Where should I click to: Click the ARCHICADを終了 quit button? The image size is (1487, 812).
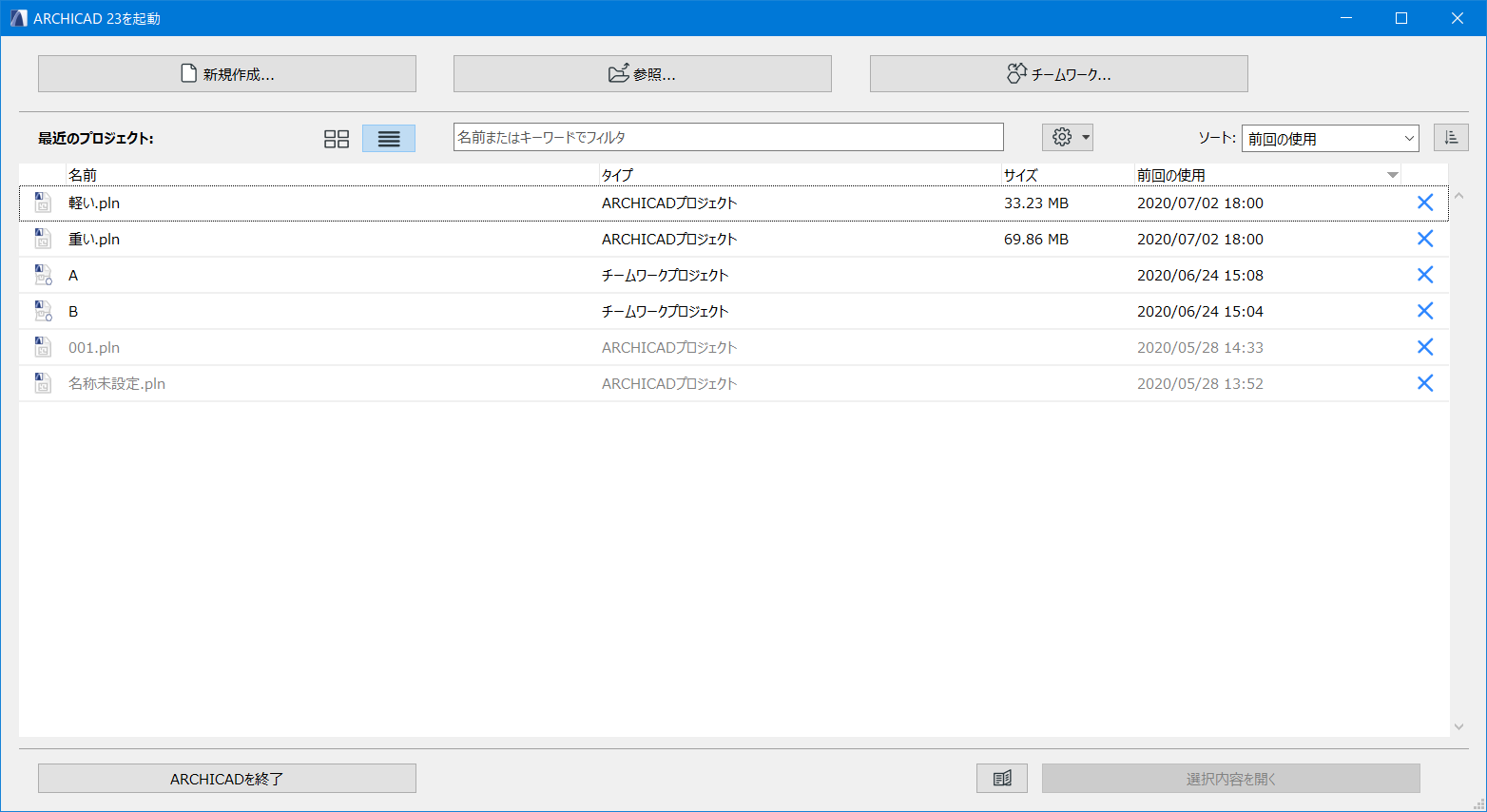tap(227, 779)
